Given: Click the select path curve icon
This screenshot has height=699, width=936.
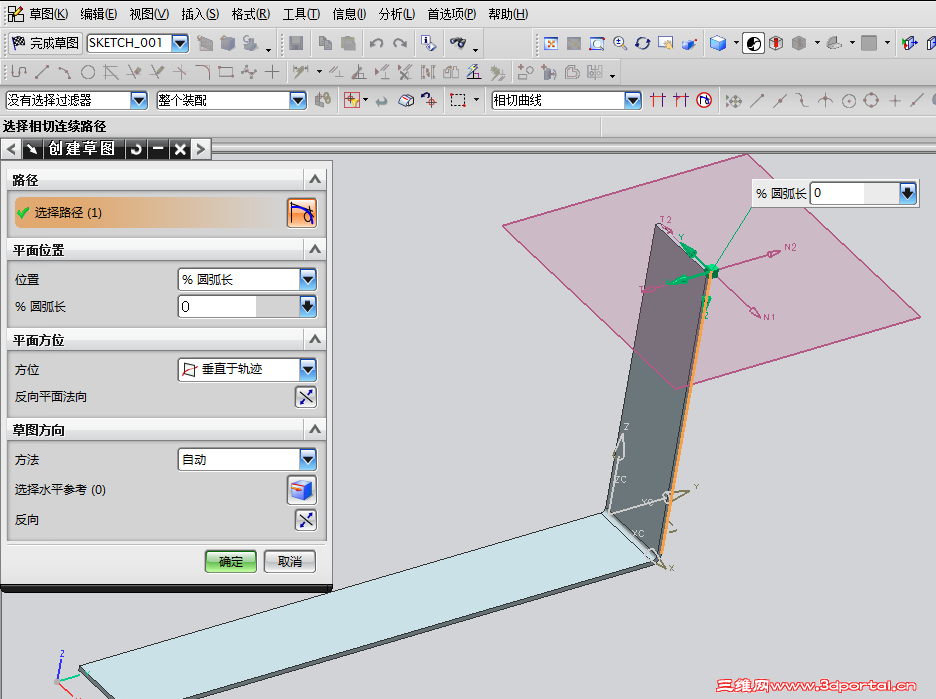Looking at the screenshot, I should [x=302, y=213].
